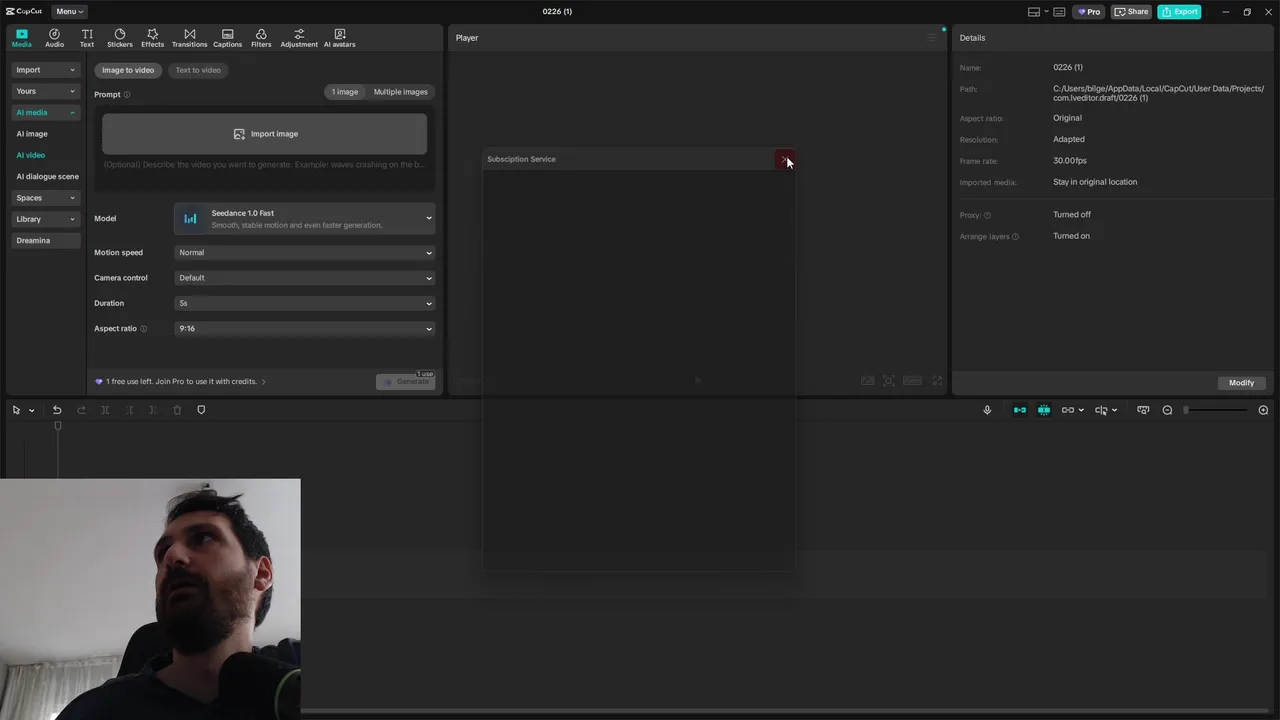The width and height of the screenshot is (1280, 720).
Task: Open the Motion speed dropdown
Action: [x=305, y=252]
